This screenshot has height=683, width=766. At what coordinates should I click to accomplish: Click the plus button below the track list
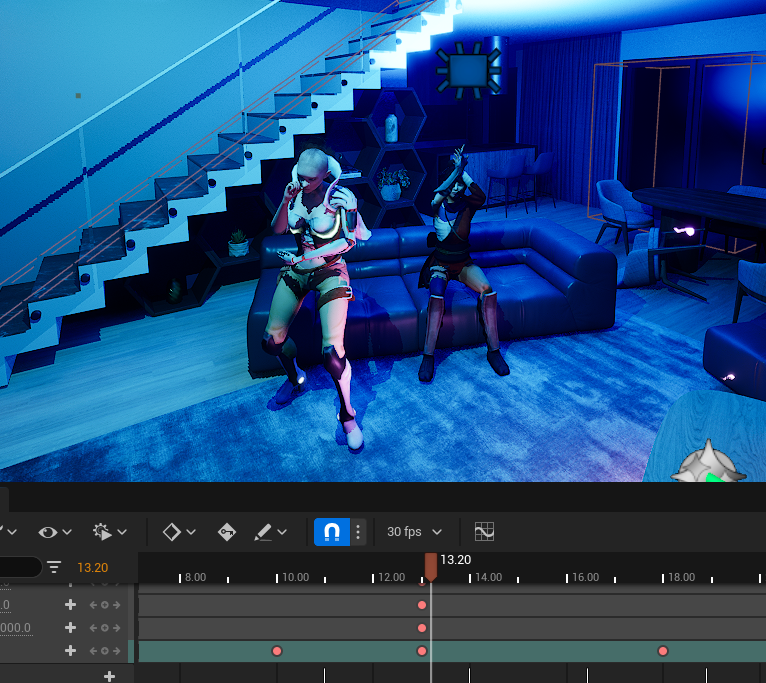coord(110,676)
